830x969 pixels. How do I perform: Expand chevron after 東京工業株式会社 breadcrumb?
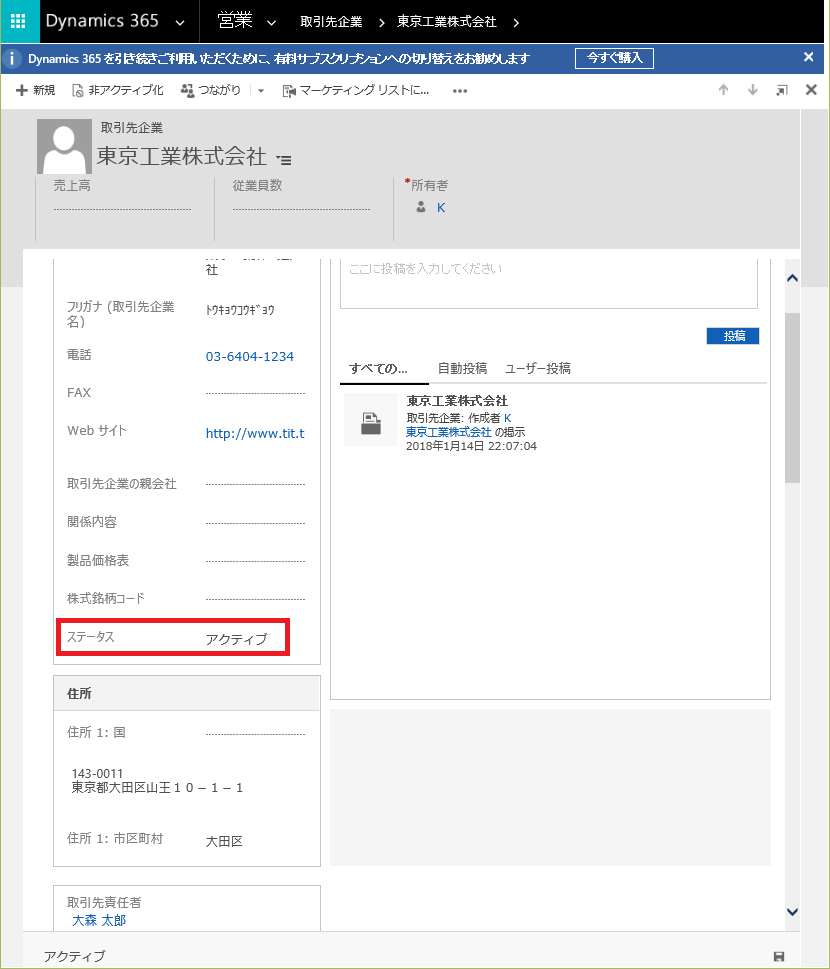[x=516, y=23]
